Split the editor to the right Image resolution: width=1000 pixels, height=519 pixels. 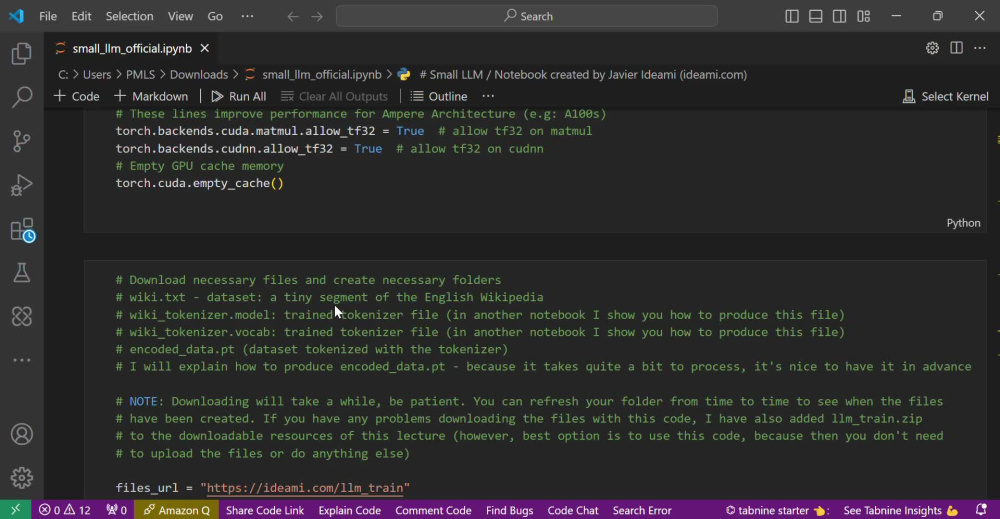956,48
